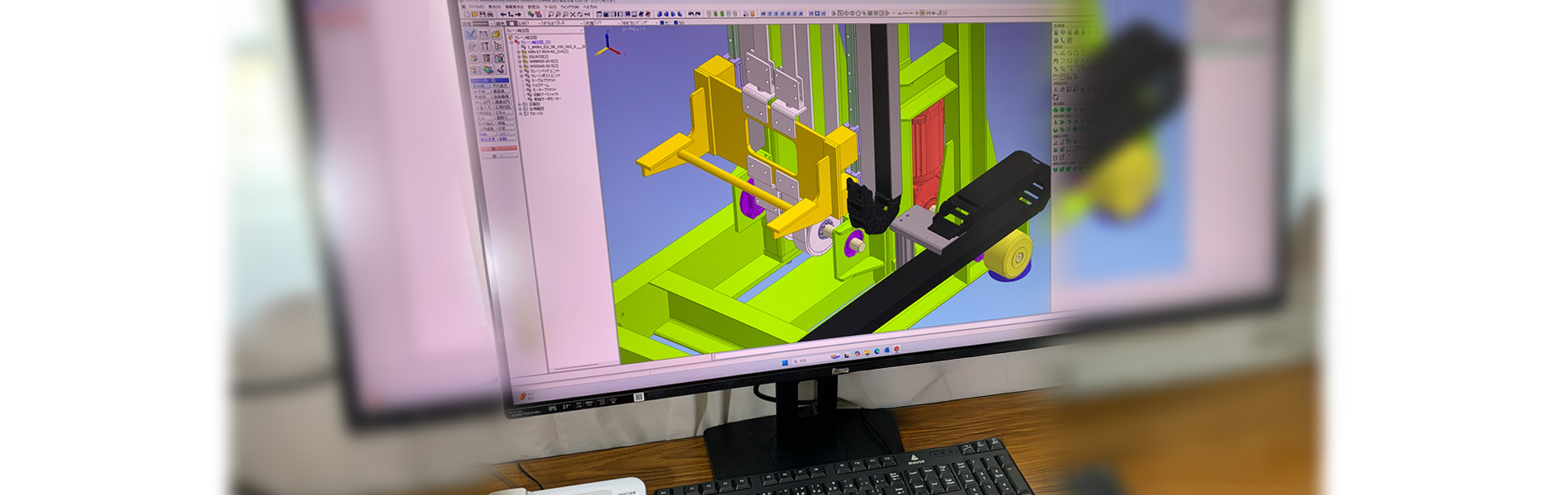Click the Windows Start button on taskbar
Viewport: 1568px width, 495px height.
(783, 361)
